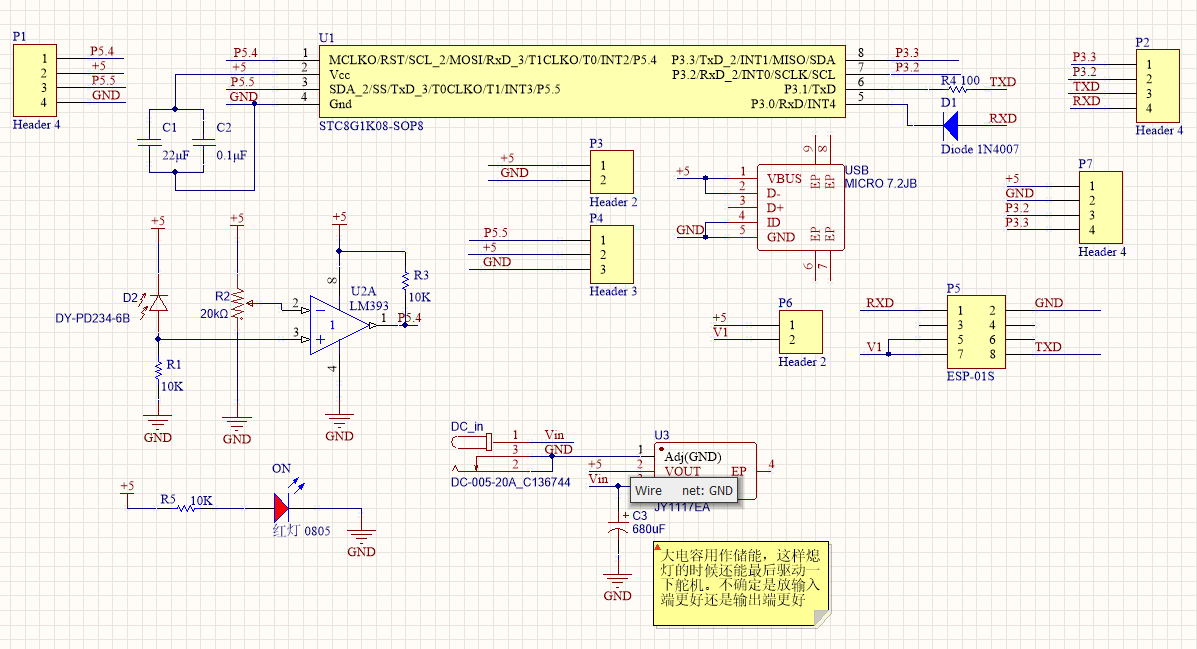Click the RXD net label beside D1
1197x649 pixels.
coord(1003,118)
